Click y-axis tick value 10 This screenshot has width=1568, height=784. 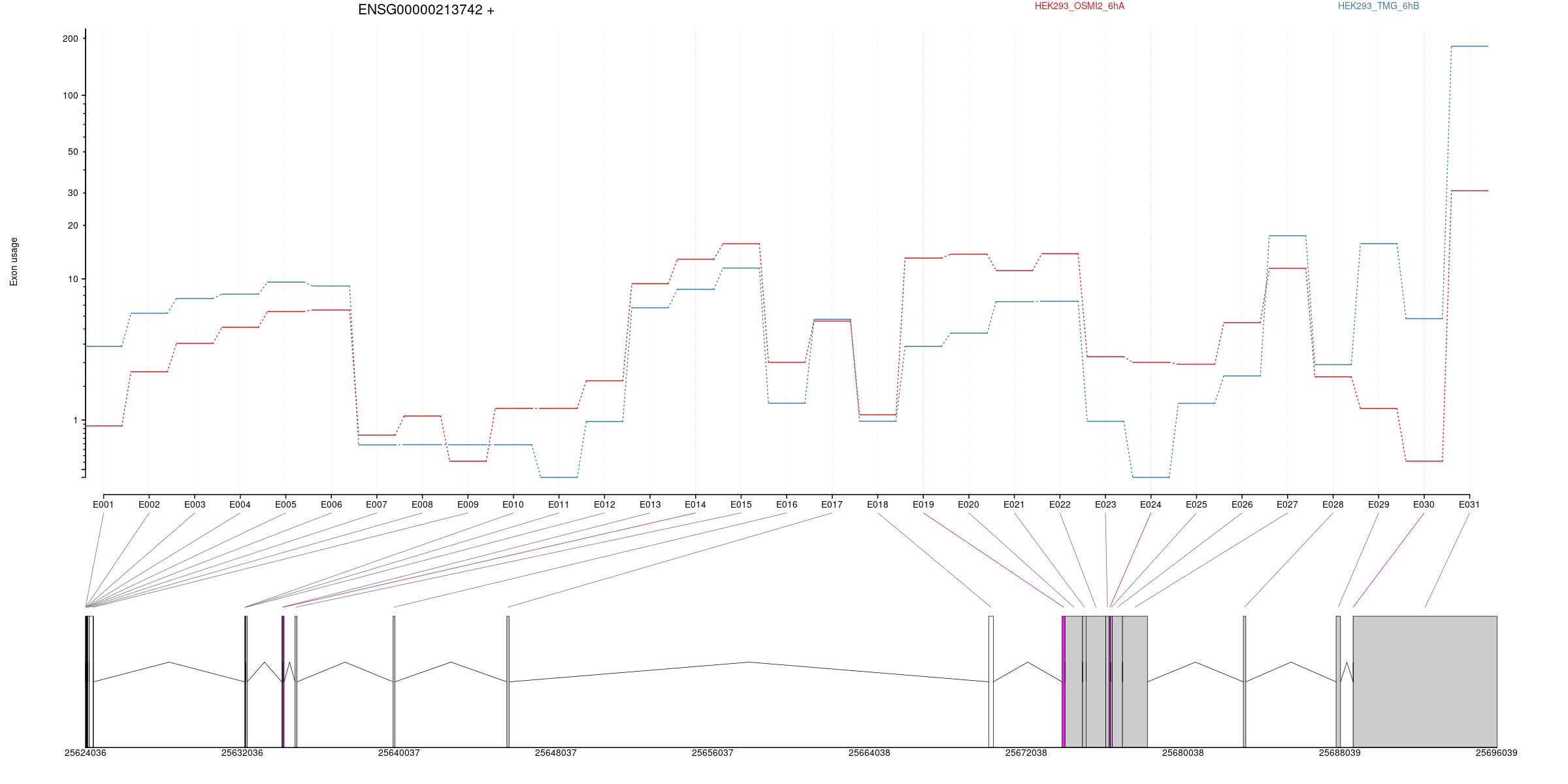click(x=73, y=279)
